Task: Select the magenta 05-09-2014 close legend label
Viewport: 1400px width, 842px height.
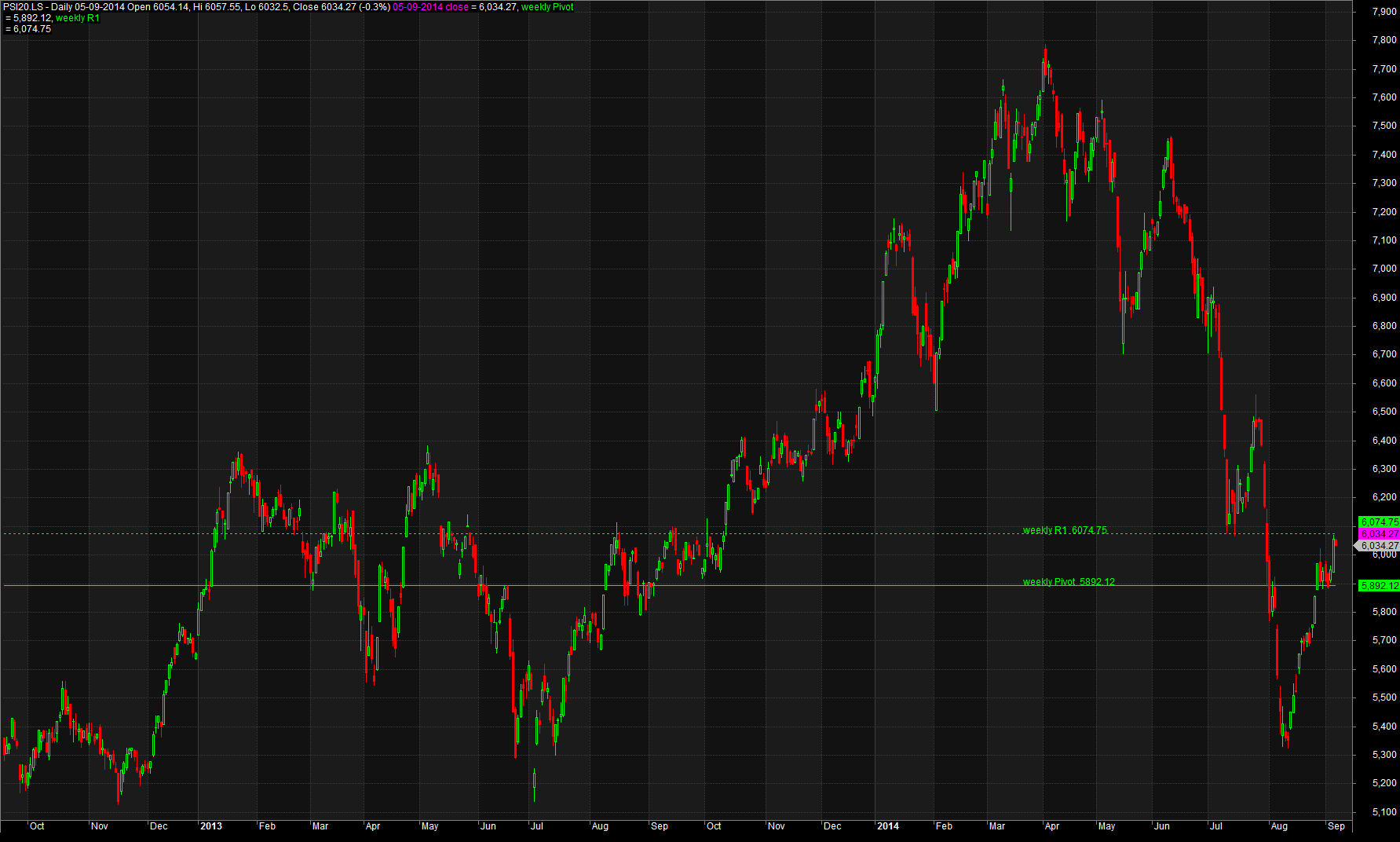Action: pyautogui.click(x=430, y=7)
